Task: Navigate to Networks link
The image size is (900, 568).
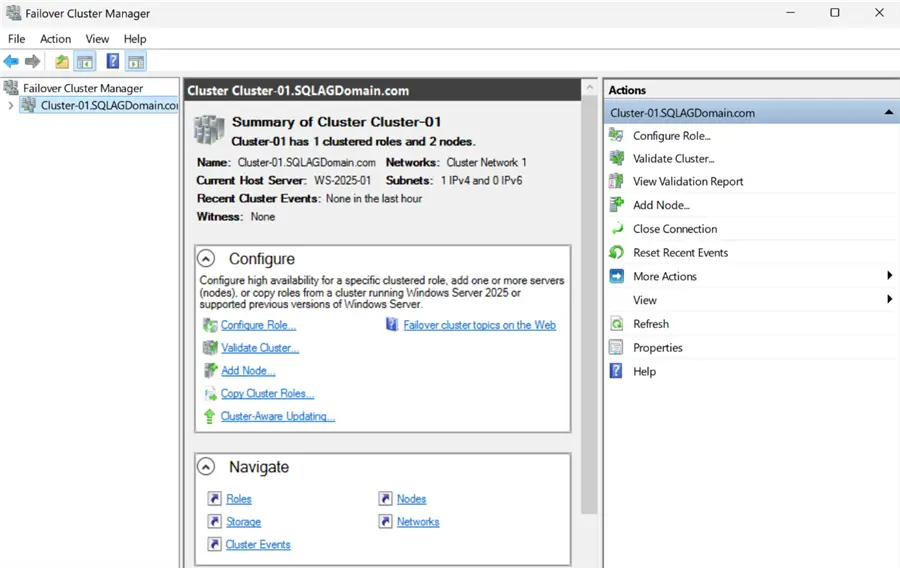Action: pyautogui.click(x=418, y=522)
